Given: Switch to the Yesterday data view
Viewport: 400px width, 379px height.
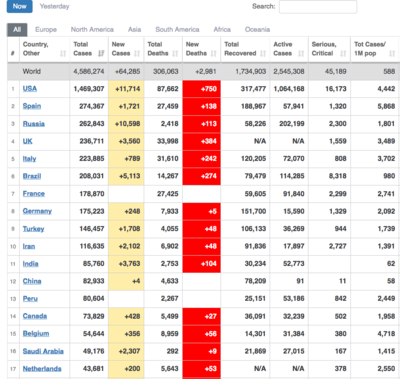Looking at the screenshot, I should 54,6.
